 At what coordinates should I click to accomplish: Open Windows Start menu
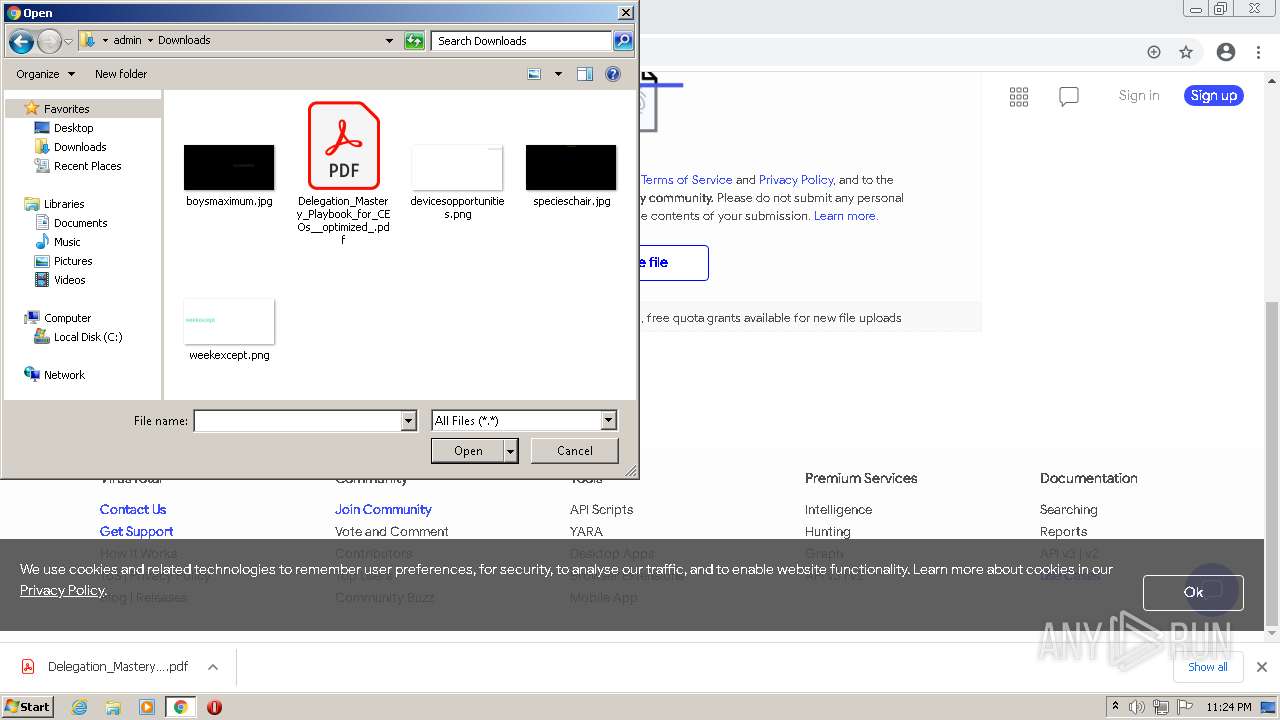27,707
